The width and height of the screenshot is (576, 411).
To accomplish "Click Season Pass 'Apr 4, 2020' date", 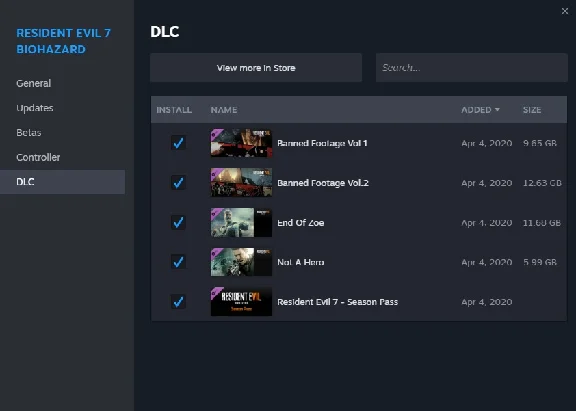I will (x=487, y=302).
